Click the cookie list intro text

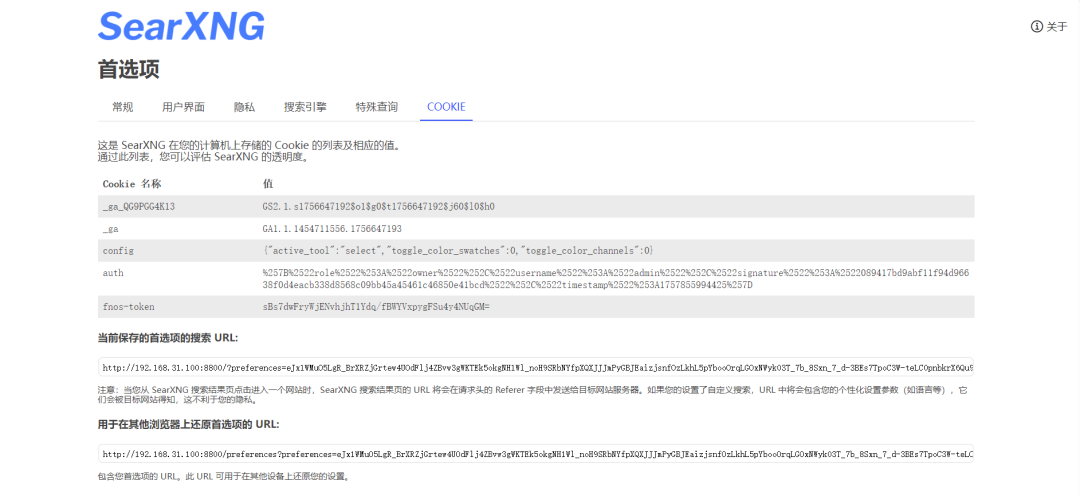click(x=249, y=151)
